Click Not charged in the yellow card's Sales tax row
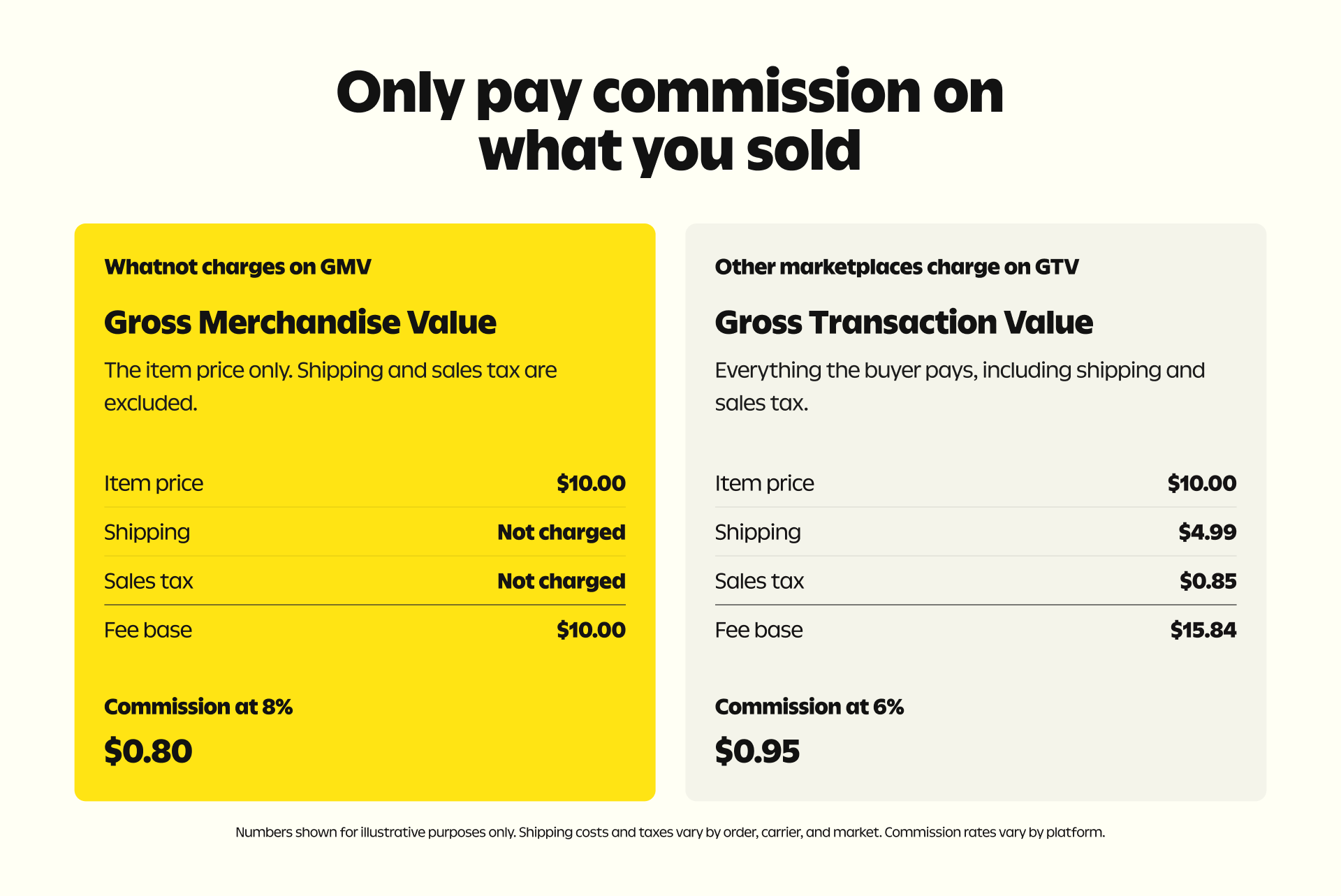This screenshot has height=896, width=1341. point(562,581)
